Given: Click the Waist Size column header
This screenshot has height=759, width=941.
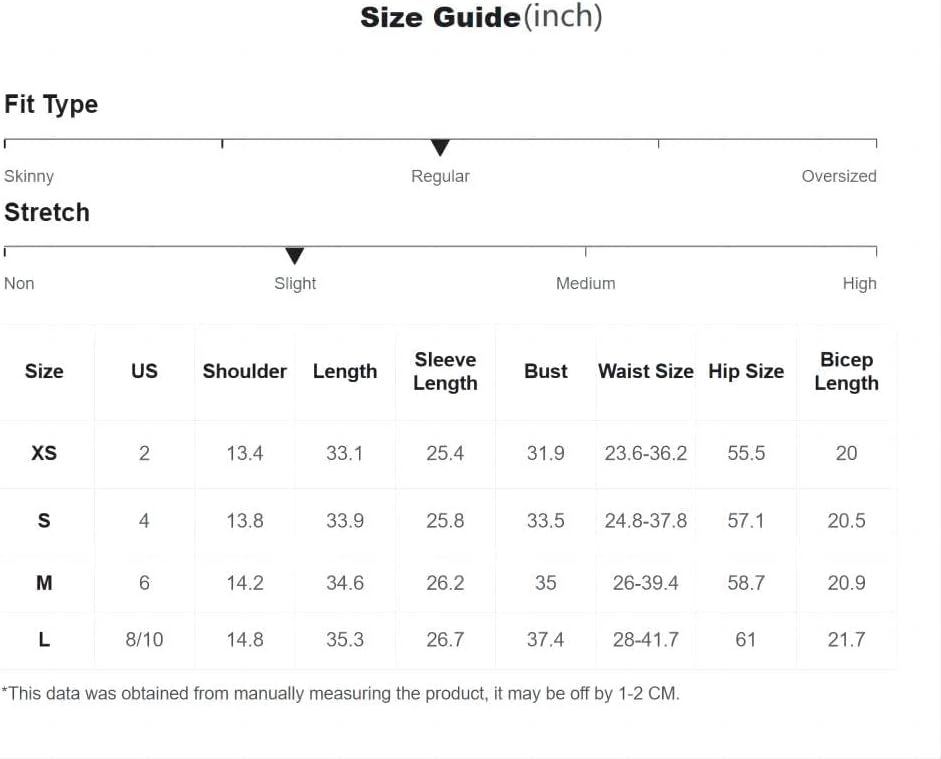Looking at the screenshot, I should pyautogui.click(x=646, y=371).
